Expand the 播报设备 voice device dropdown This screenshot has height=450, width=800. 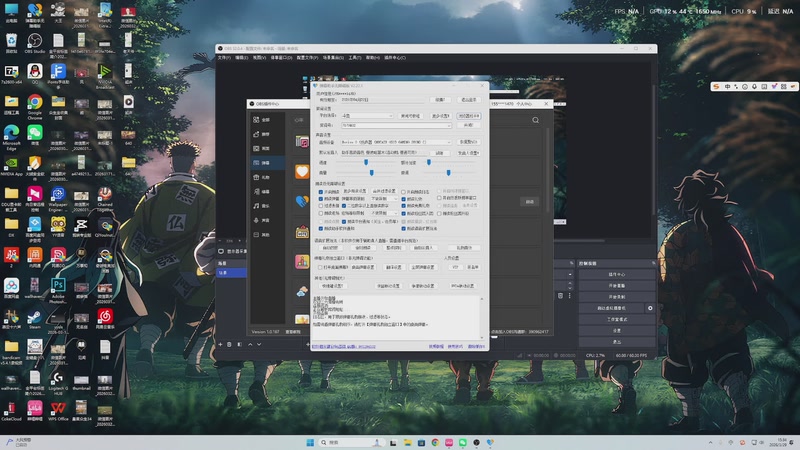pos(395,143)
